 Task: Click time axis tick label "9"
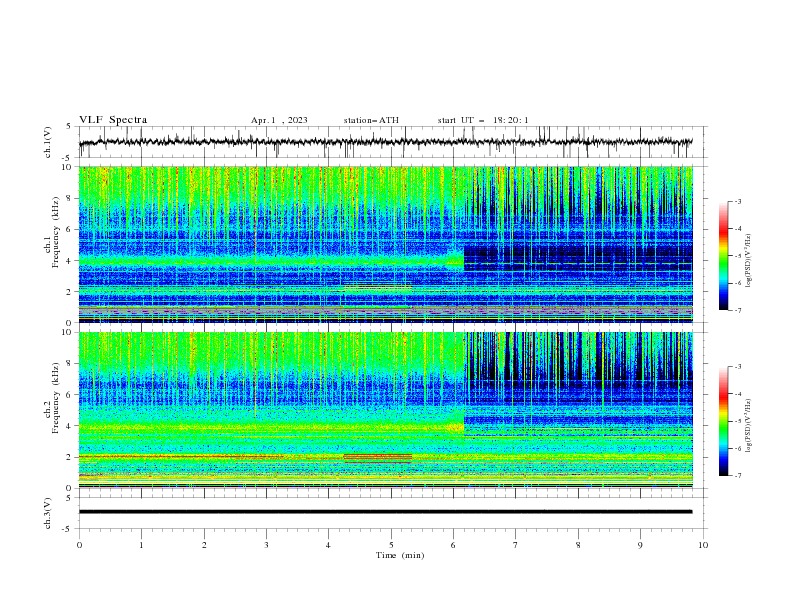click(640, 545)
